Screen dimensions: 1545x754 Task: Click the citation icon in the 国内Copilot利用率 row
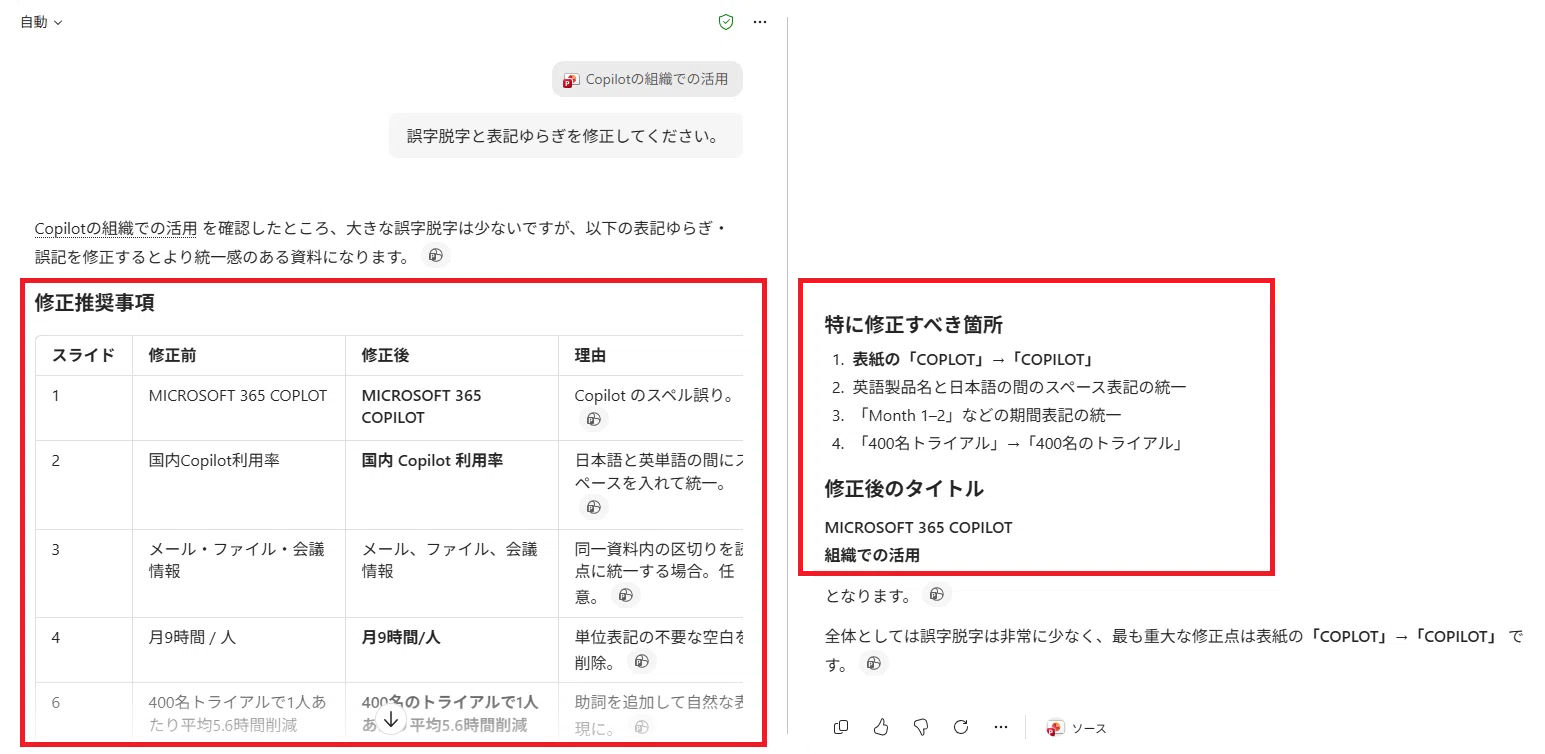point(593,507)
